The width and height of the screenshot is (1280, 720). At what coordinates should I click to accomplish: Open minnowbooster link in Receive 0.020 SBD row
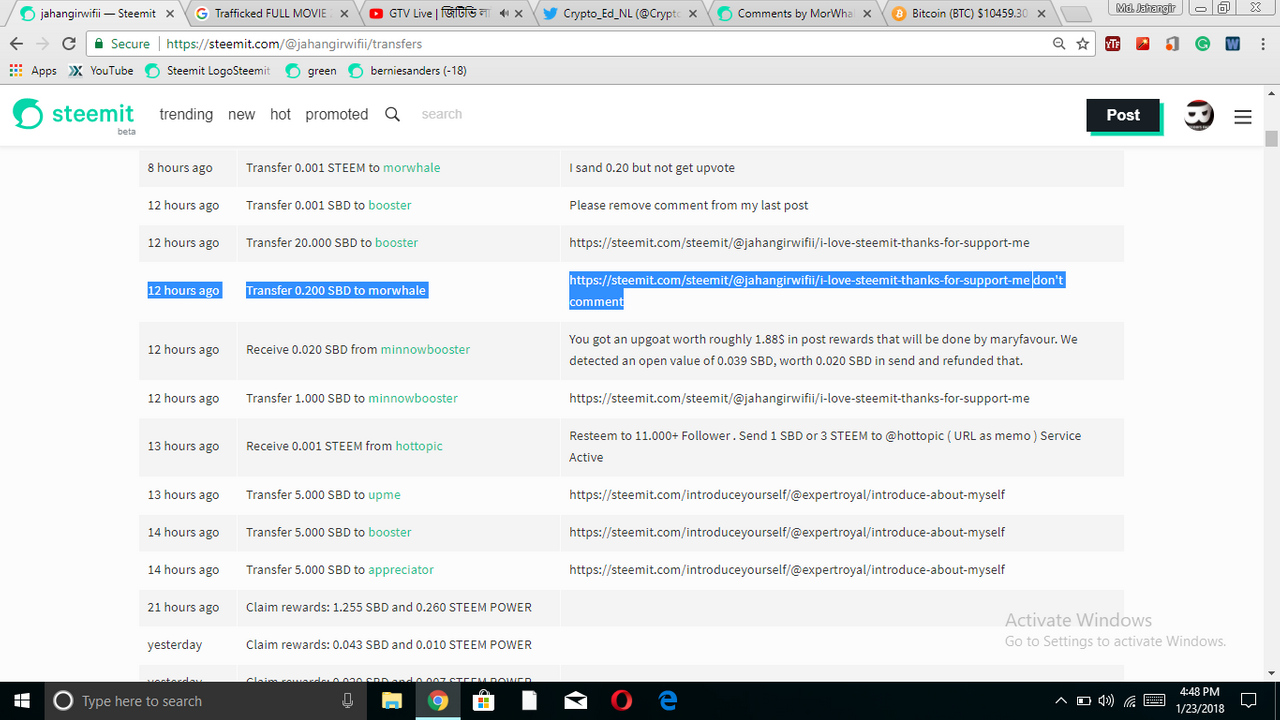click(425, 350)
